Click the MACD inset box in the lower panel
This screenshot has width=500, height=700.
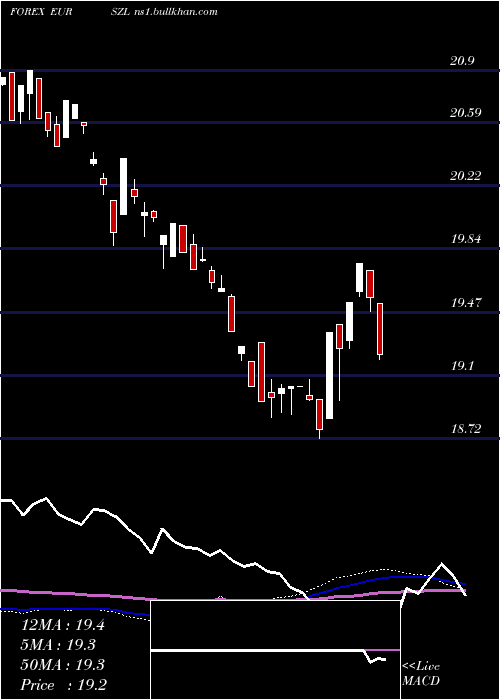(x=275, y=650)
